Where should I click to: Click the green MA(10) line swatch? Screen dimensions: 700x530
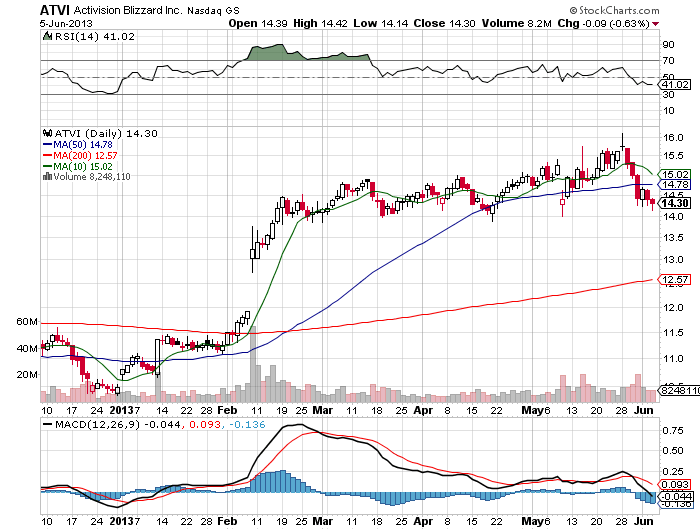(47, 167)
